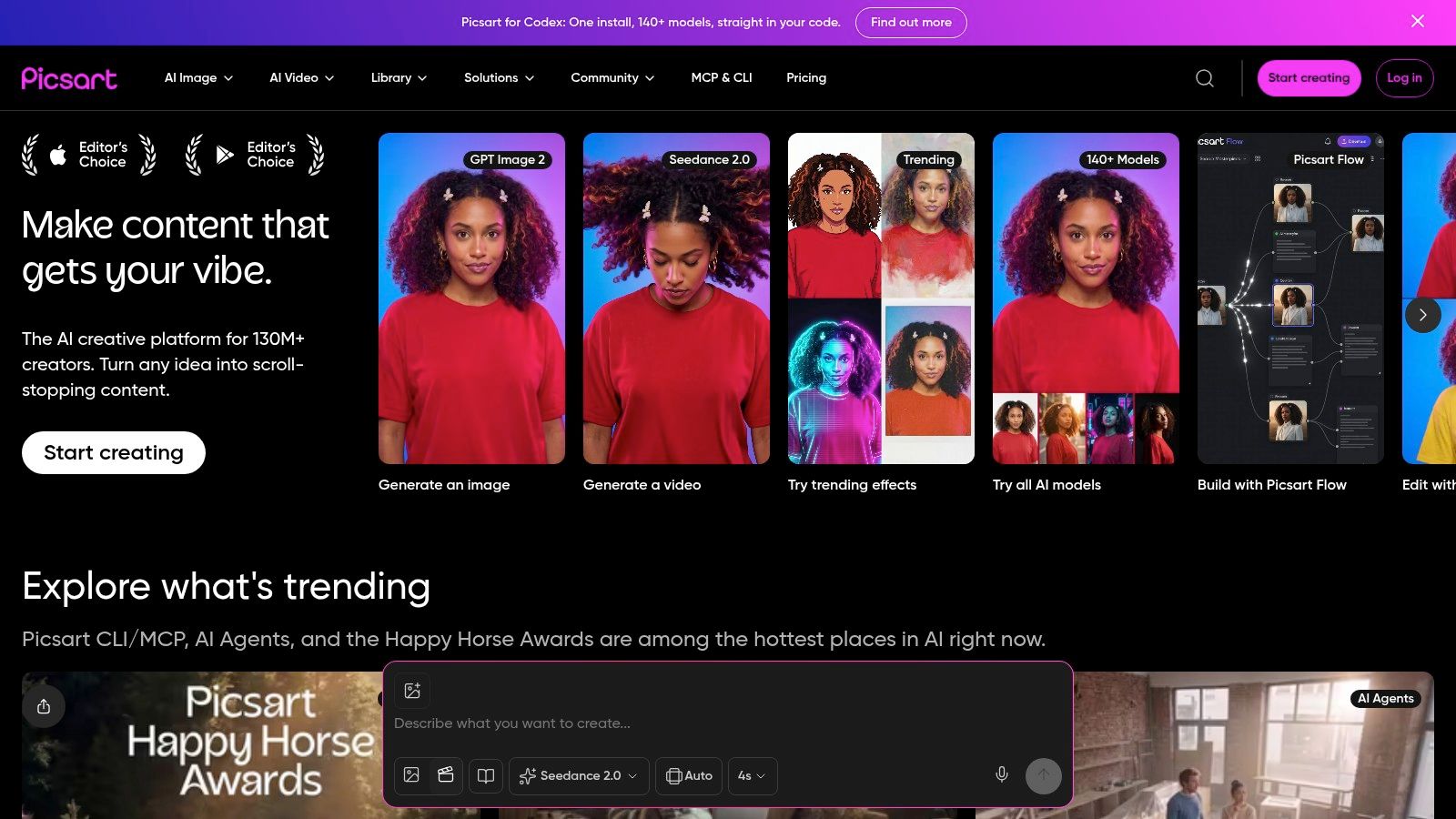Click the Try all AI models caption

(x=1046, y=485)
